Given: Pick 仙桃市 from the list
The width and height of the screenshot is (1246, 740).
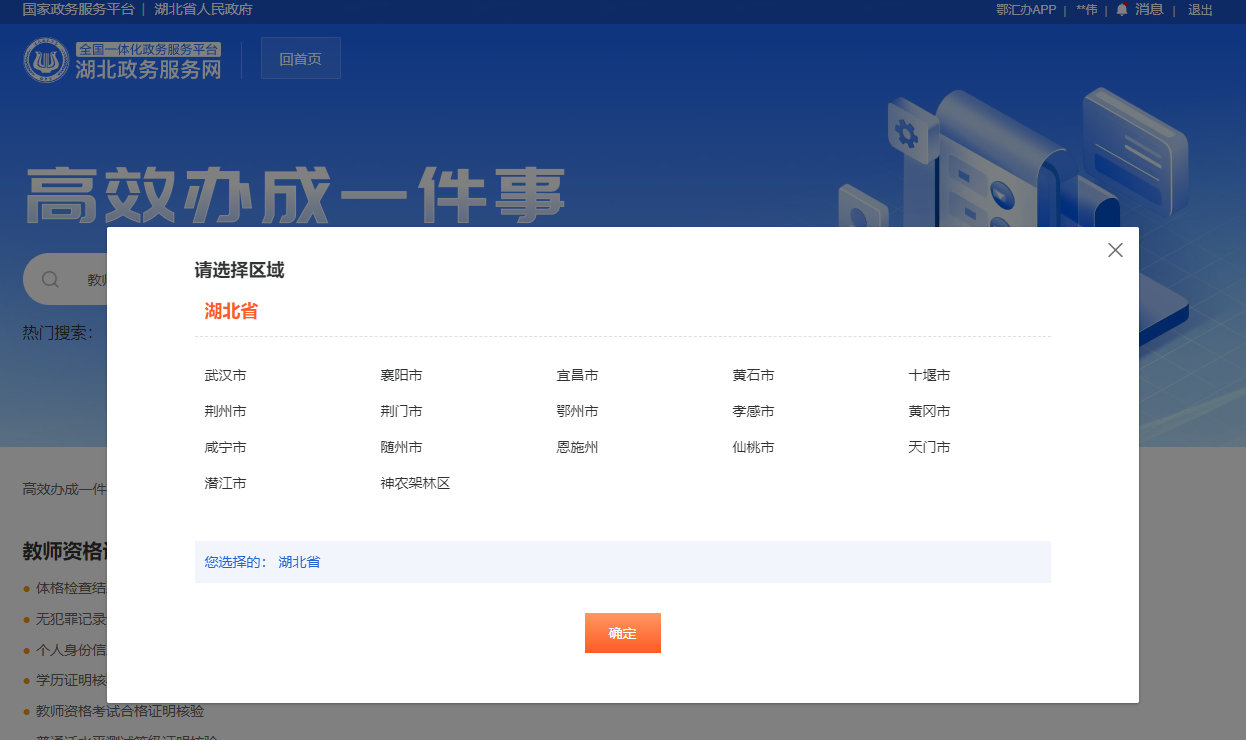Looking at the screenshot, I should click(753, 447).
